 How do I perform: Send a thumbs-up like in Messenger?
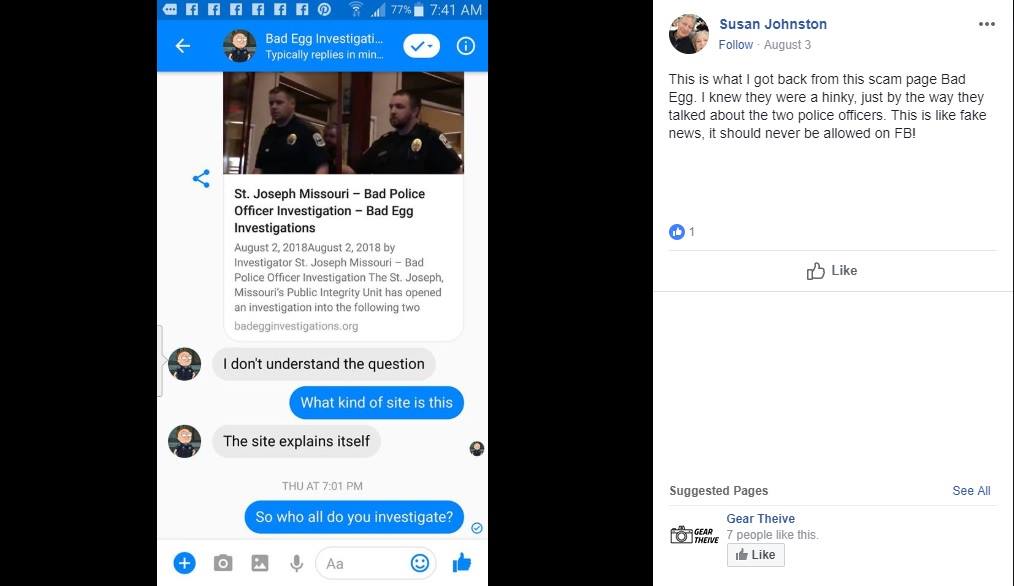click(462, 563)
